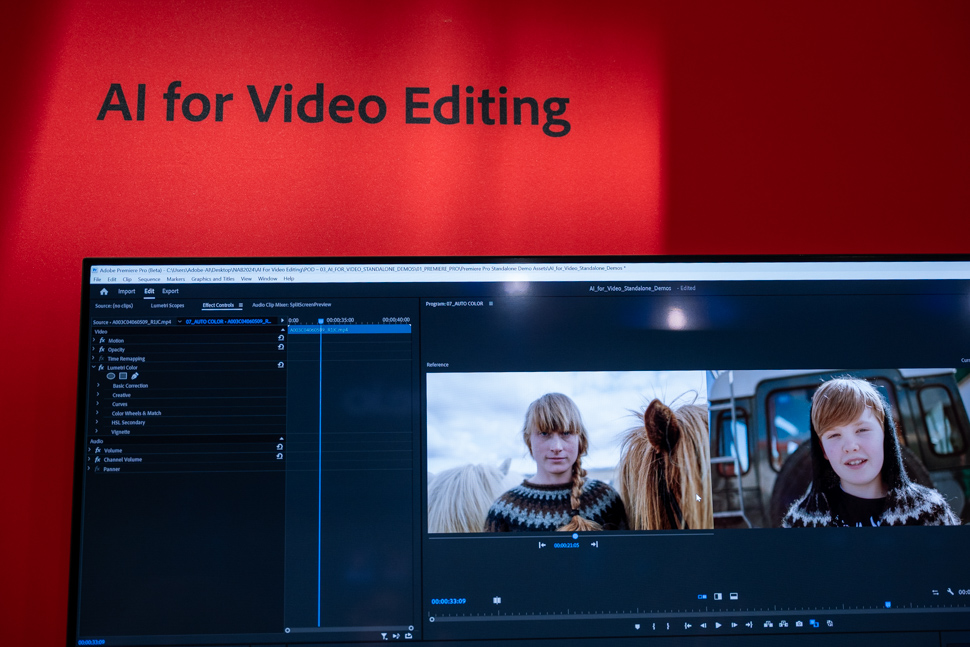Play the Program monitor sequence
Viewport: 970px width, 647px height.
[718, 625]
